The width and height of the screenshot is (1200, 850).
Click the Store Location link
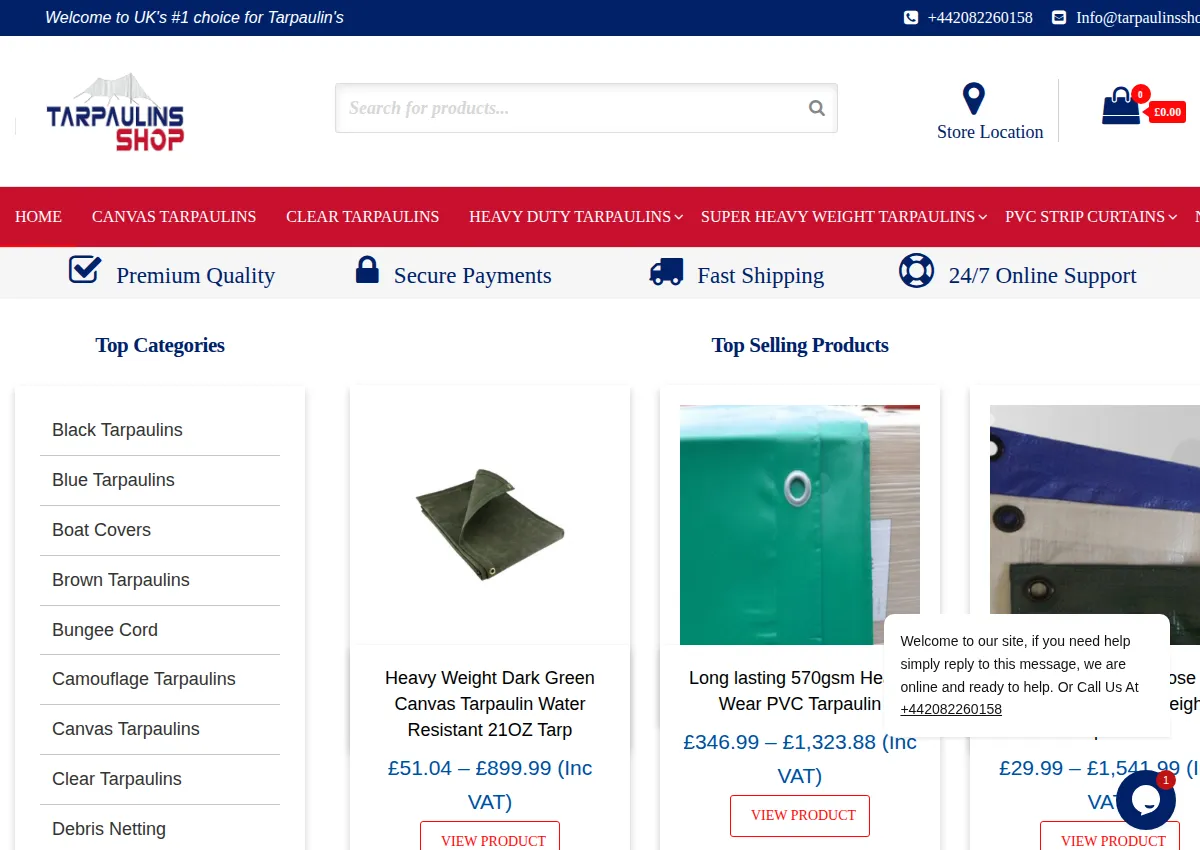click(x=990, y=132)
